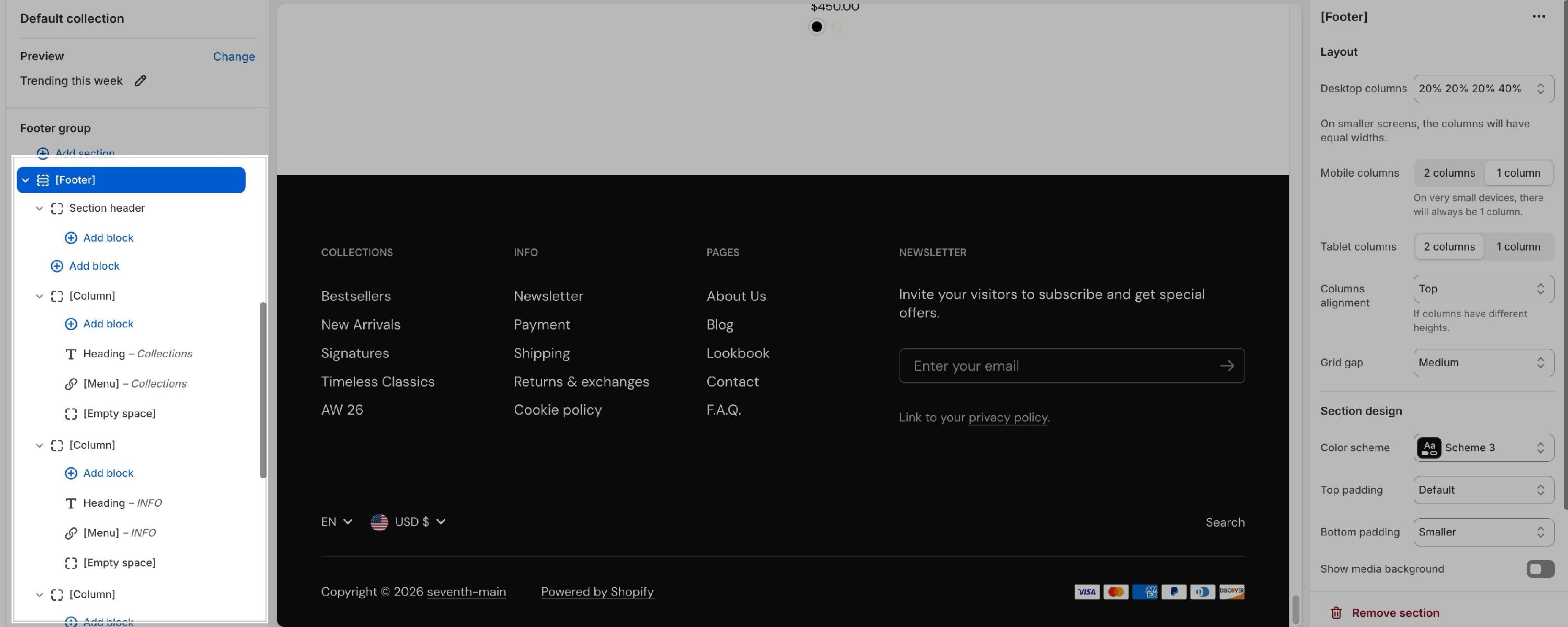Image resolution: width=1568 pixels, height=627 pixels.
Task: Open the three-dot menu for Footer section
Action: point(1538,17)
